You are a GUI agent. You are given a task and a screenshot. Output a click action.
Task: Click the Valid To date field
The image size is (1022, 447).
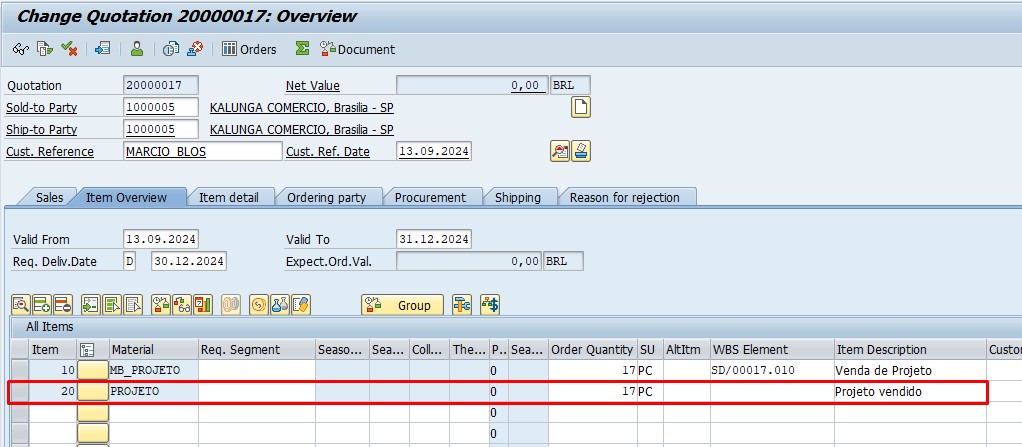point(434,239)
